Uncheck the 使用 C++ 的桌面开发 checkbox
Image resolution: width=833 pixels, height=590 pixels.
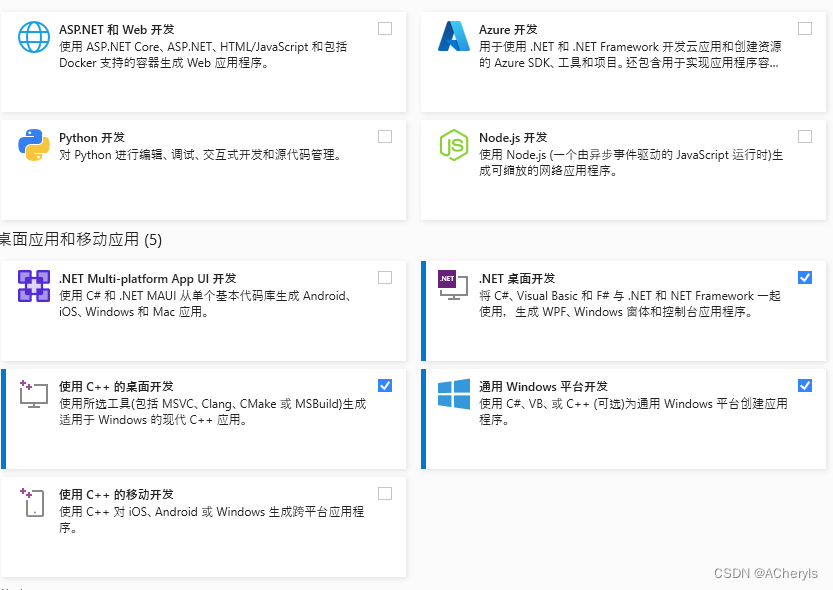click(385, 385)
